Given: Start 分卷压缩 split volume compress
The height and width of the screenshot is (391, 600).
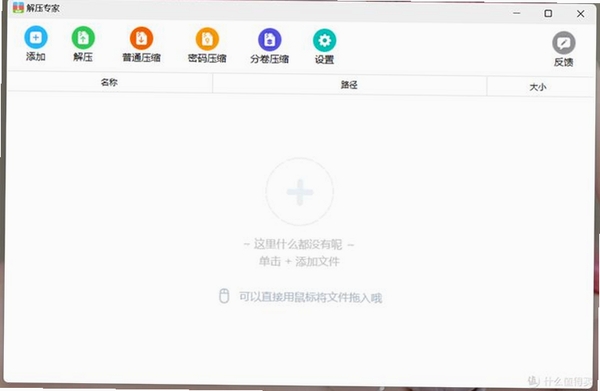Looking at the screenshot, I should (x=270, y=39).
